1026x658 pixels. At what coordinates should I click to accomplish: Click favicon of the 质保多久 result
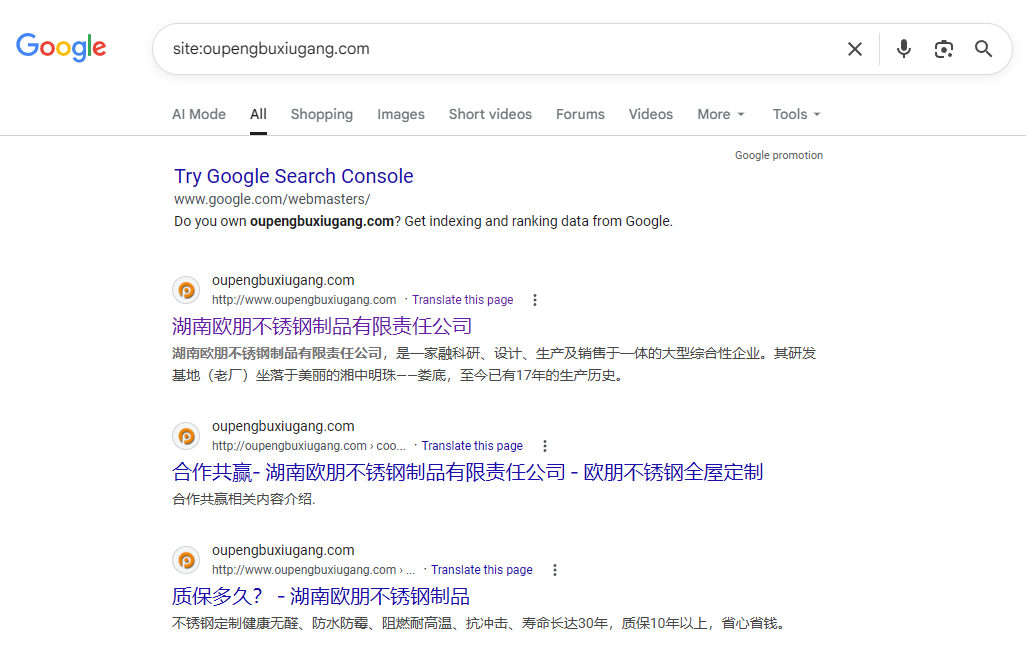186,560
